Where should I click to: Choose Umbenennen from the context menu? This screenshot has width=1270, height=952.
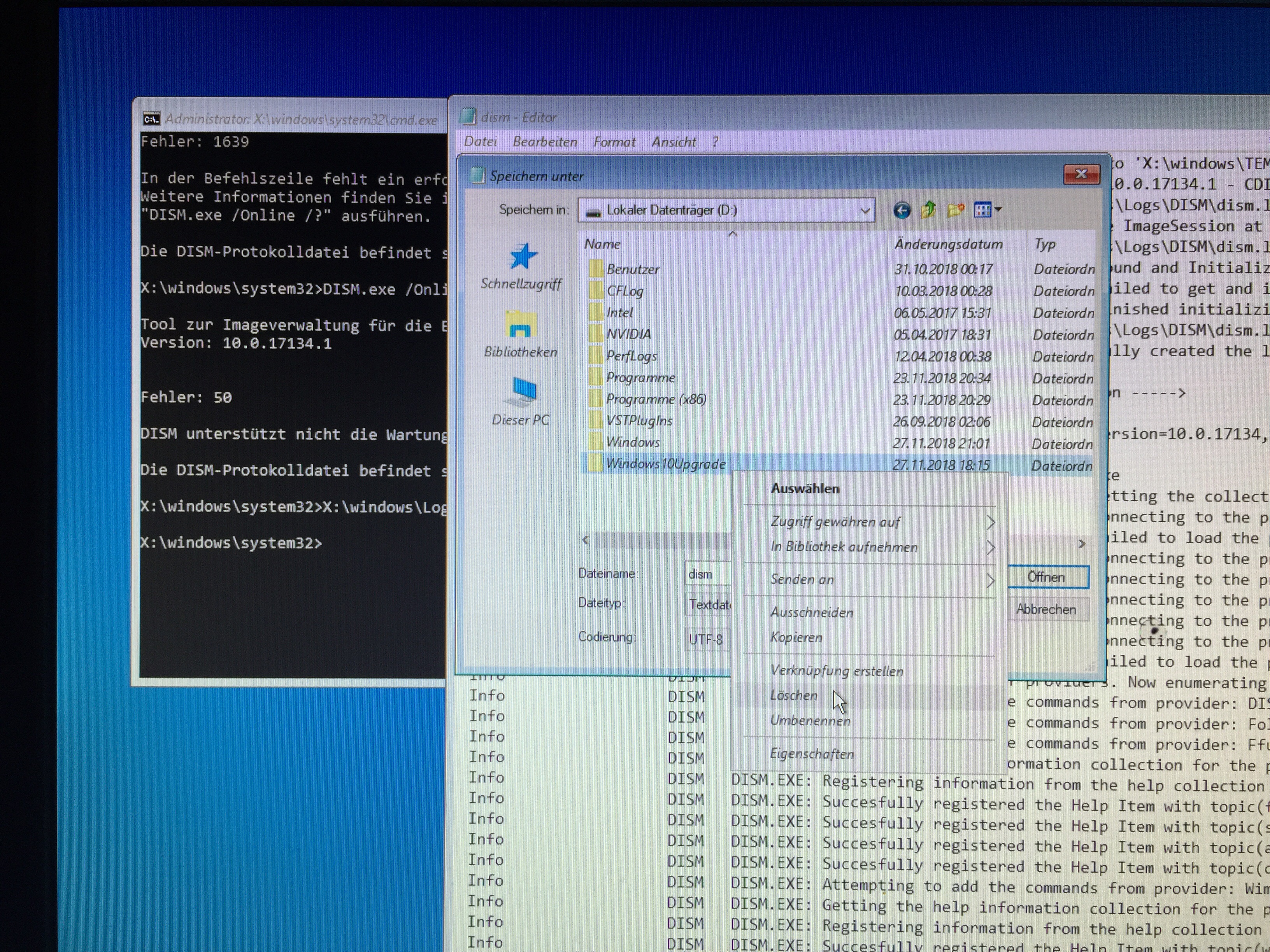[x=810, y=721]
